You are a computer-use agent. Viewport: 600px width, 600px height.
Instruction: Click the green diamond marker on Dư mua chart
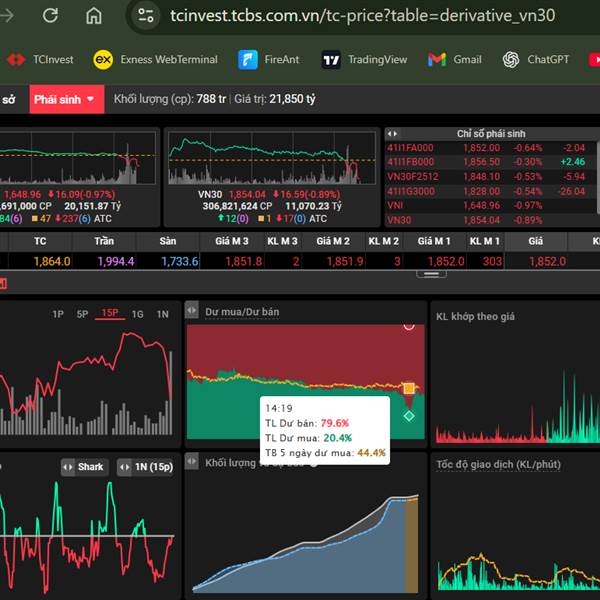pyautogui.click(x=409, y=416)
